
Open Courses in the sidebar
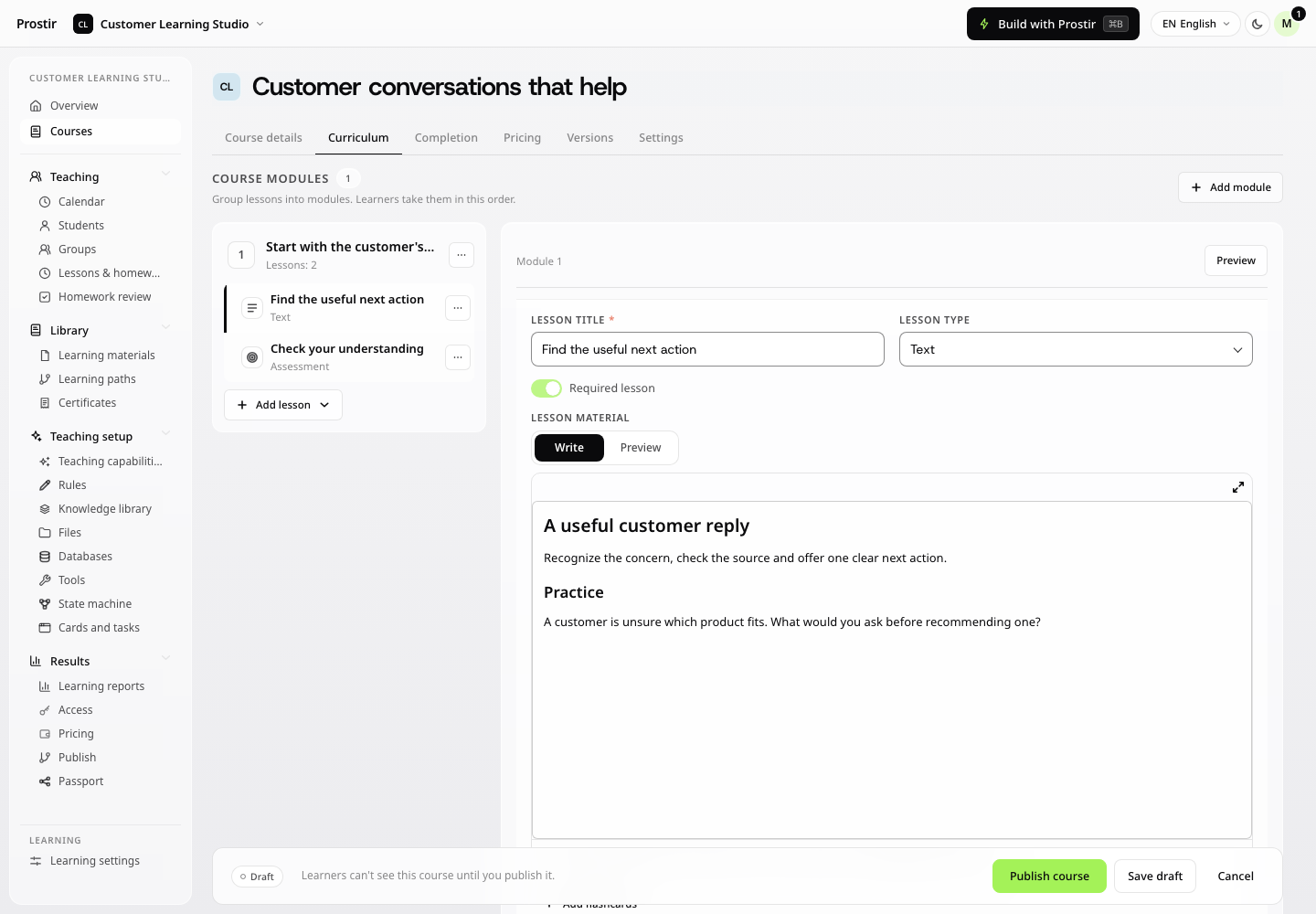[x=101, y=132]
